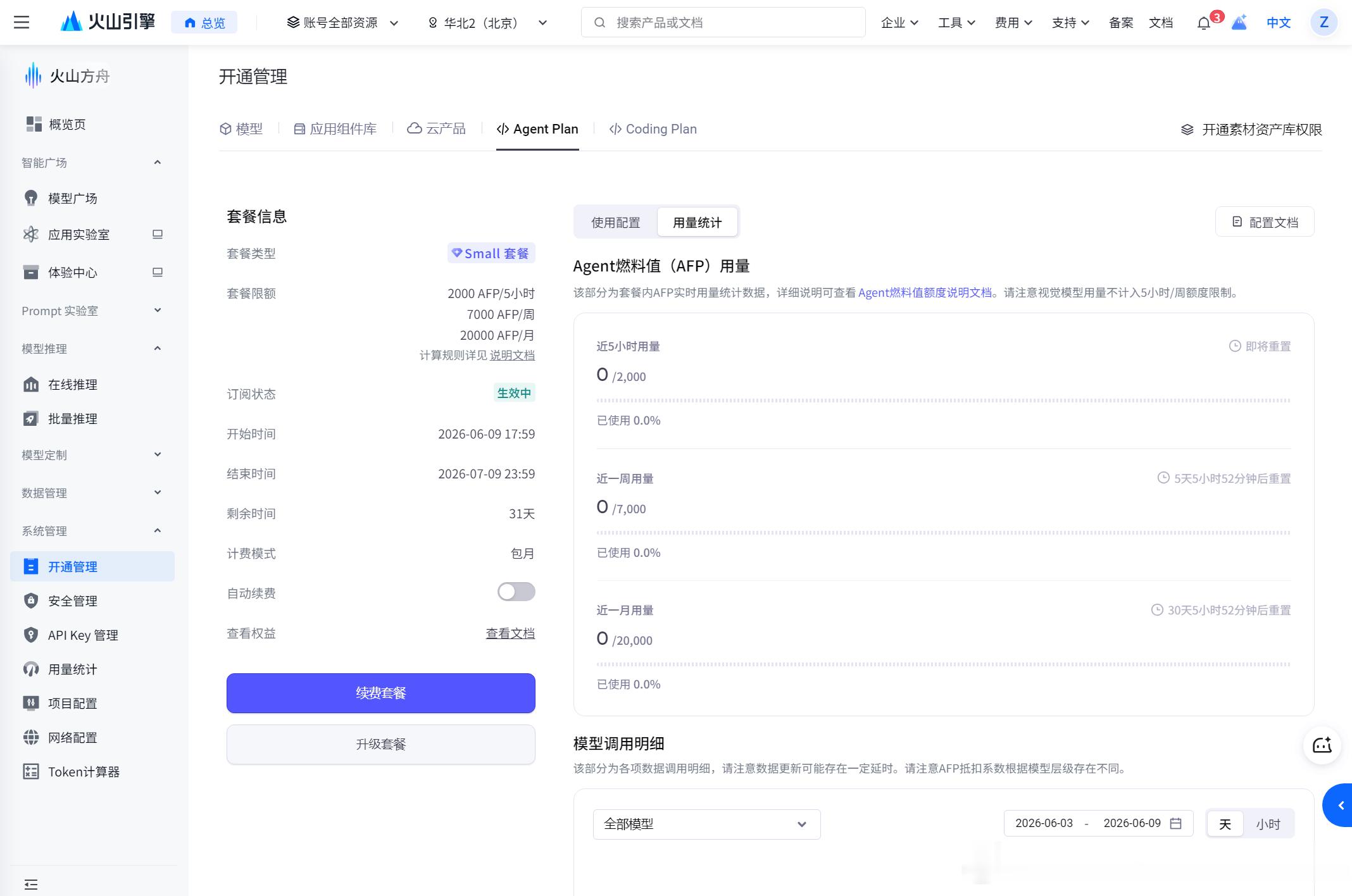Expand the 支持 menu
This screenshot has width=1352, height=896.
(1070, 23)
